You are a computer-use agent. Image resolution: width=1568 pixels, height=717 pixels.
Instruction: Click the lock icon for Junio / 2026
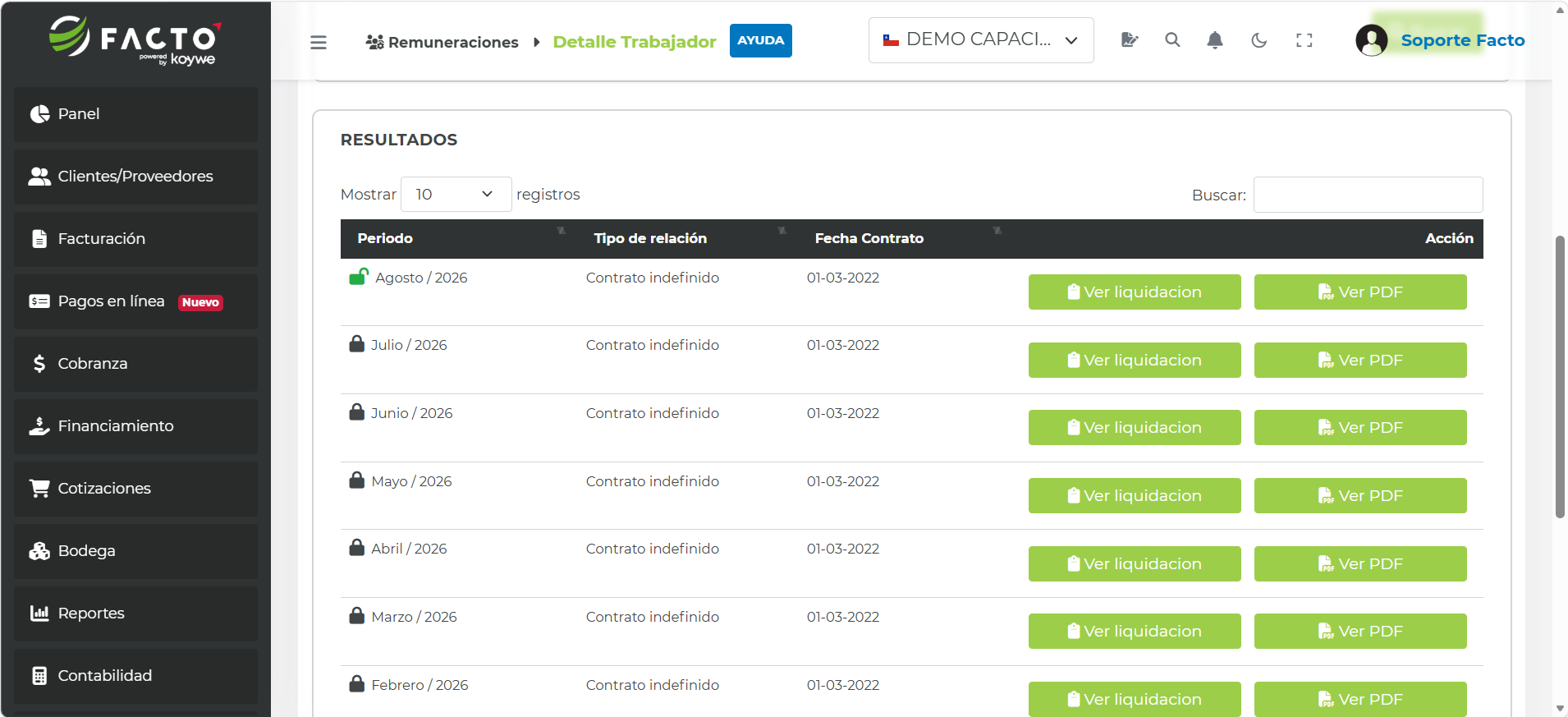click(x=356, y=412)
